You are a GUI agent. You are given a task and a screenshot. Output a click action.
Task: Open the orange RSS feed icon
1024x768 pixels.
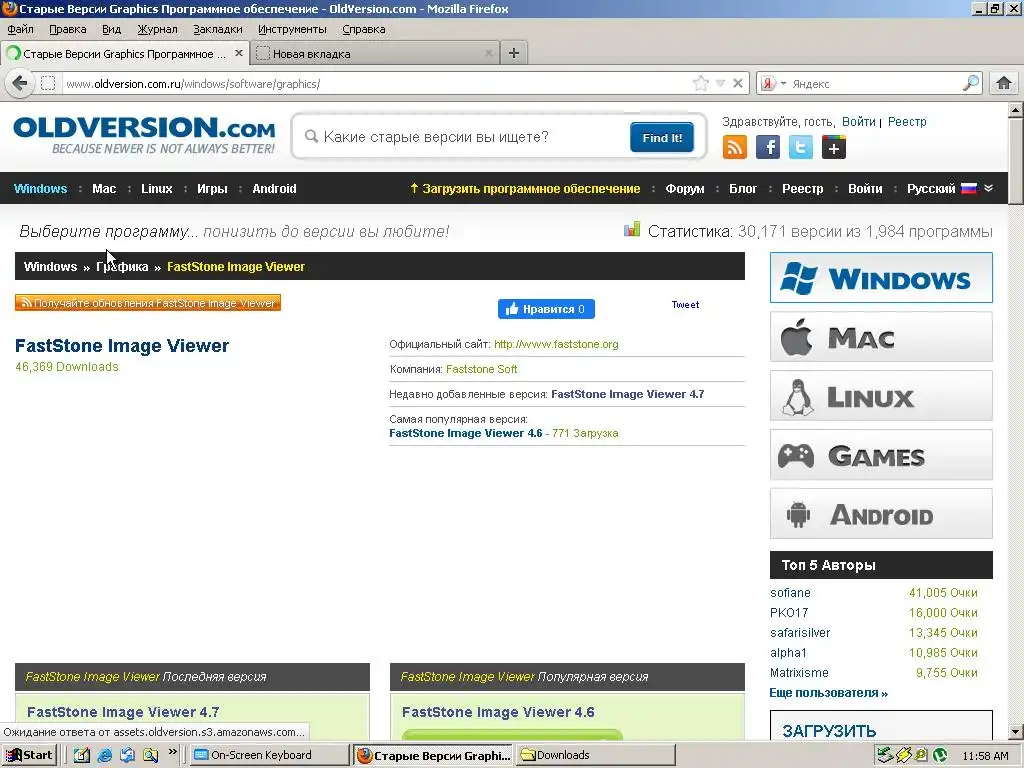[x=735, y=147]
